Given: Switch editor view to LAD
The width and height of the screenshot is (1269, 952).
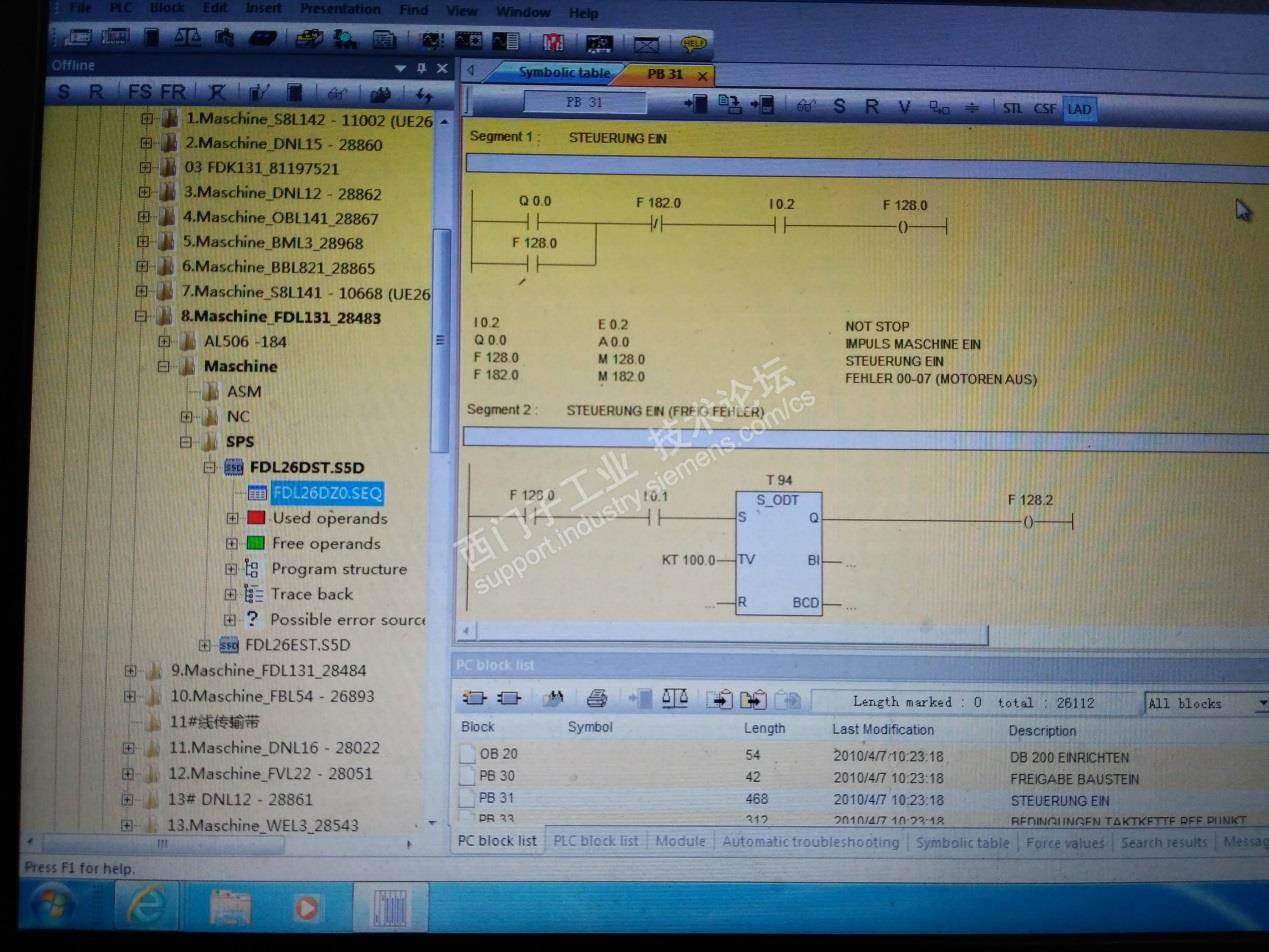Looking at the screenshot, I should (x=1079, y=108).
